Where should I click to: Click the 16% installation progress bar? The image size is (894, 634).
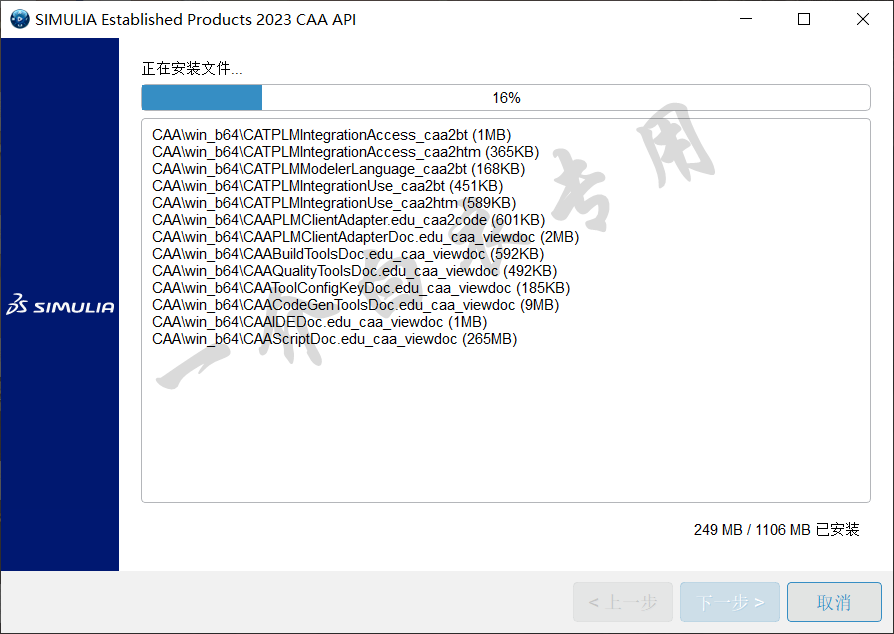pyautogui.click(x=506, y=97)
